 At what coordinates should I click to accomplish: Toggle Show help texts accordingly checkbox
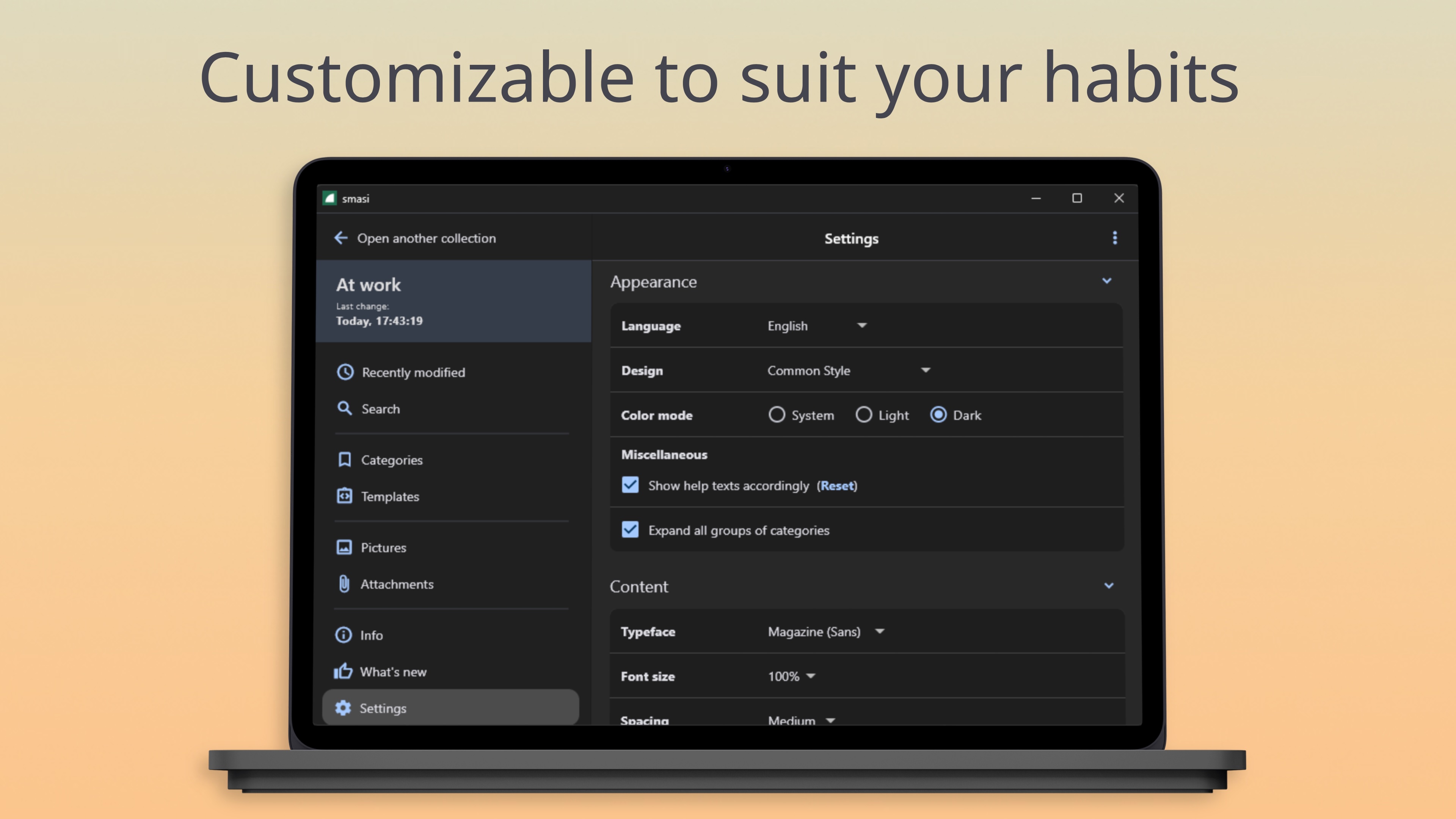(x=630, y=485)
